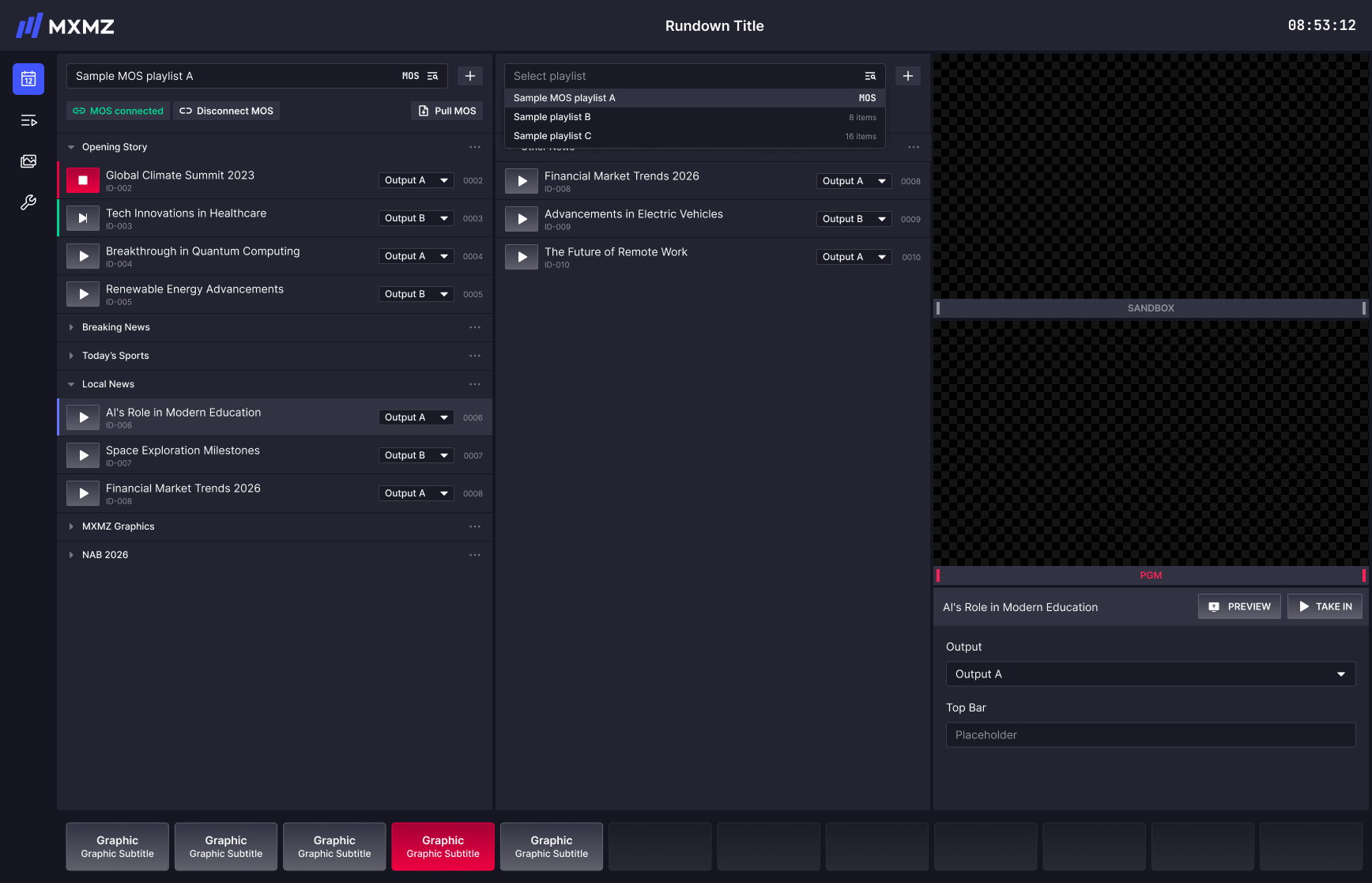Choose Sample playlist B from dropdown list
This screenshot has height=883, width=1372.
(695, 117)
